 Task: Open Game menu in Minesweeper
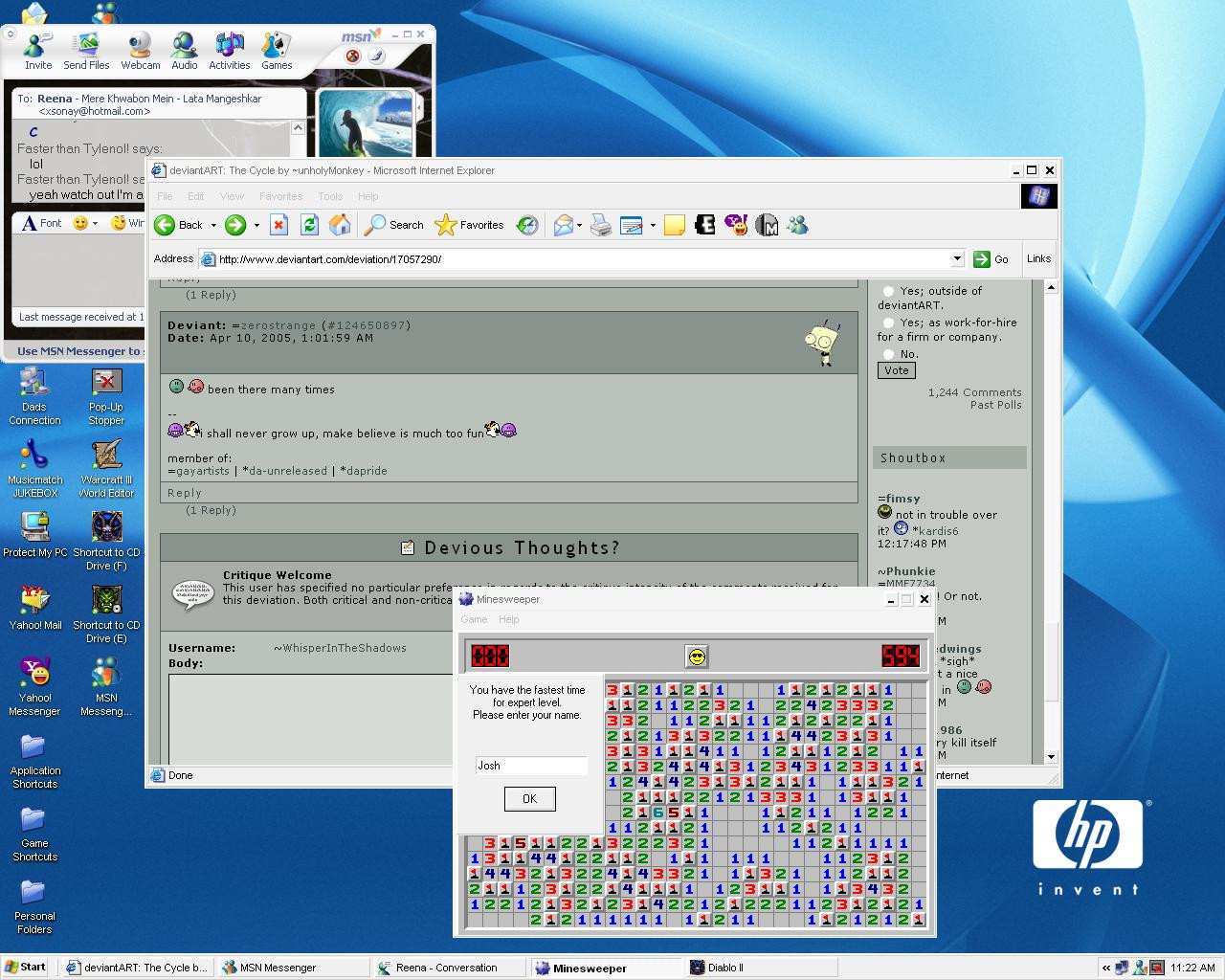coord(474,619)
